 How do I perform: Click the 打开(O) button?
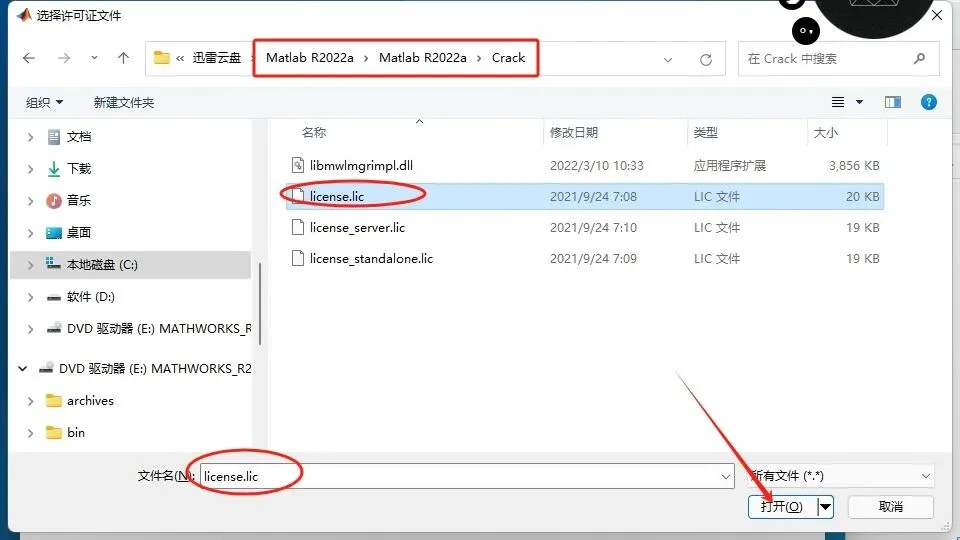(x=782, y=506)
